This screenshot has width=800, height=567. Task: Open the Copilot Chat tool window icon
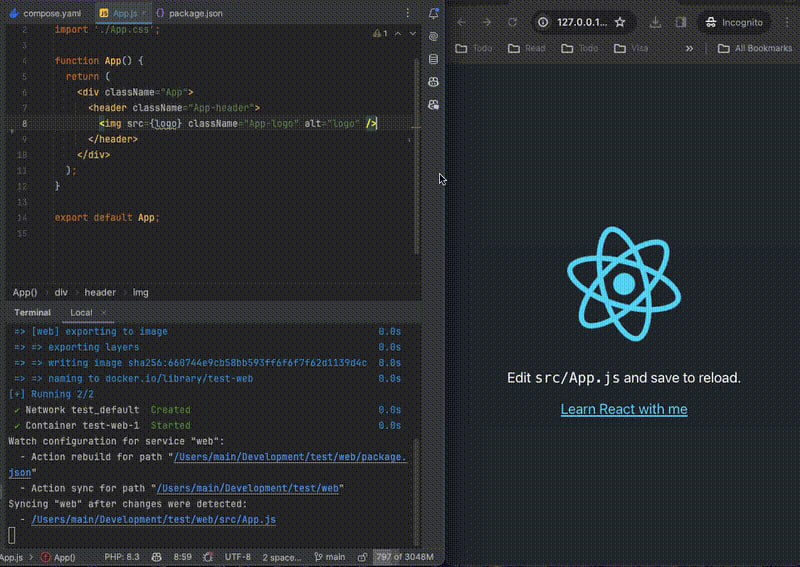click(433, 105)
